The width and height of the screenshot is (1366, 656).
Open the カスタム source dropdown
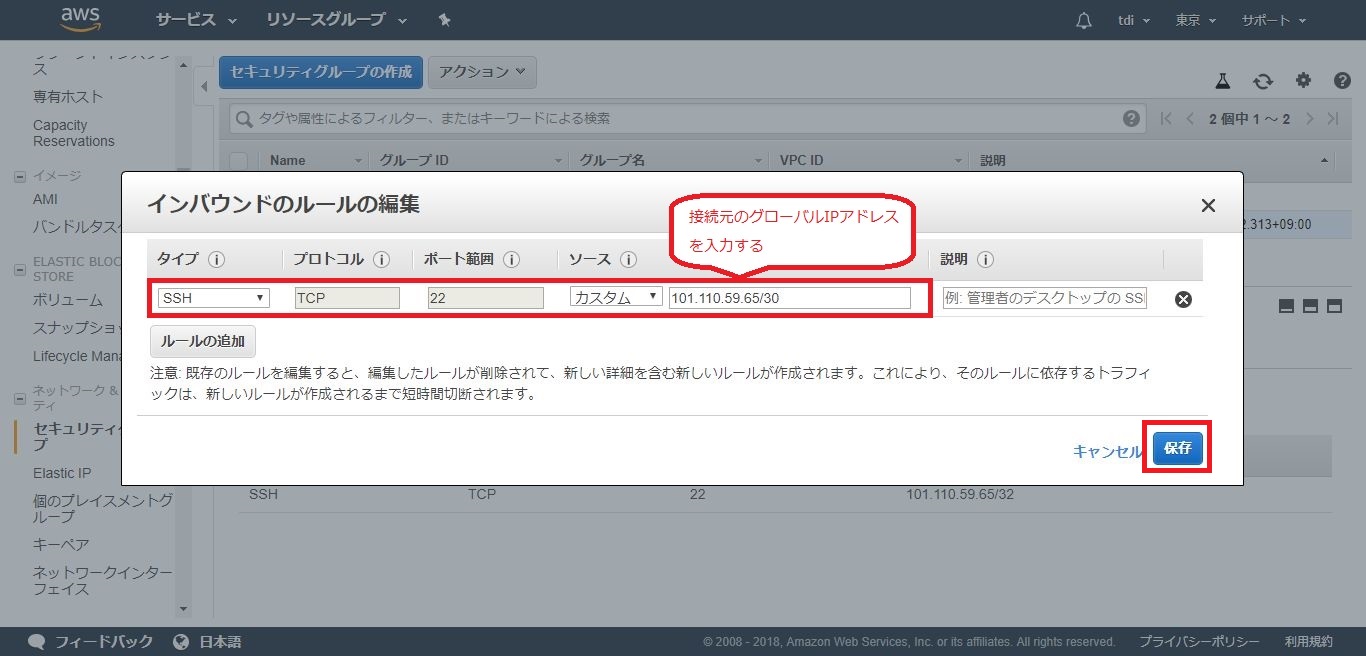tap(616, 297)
